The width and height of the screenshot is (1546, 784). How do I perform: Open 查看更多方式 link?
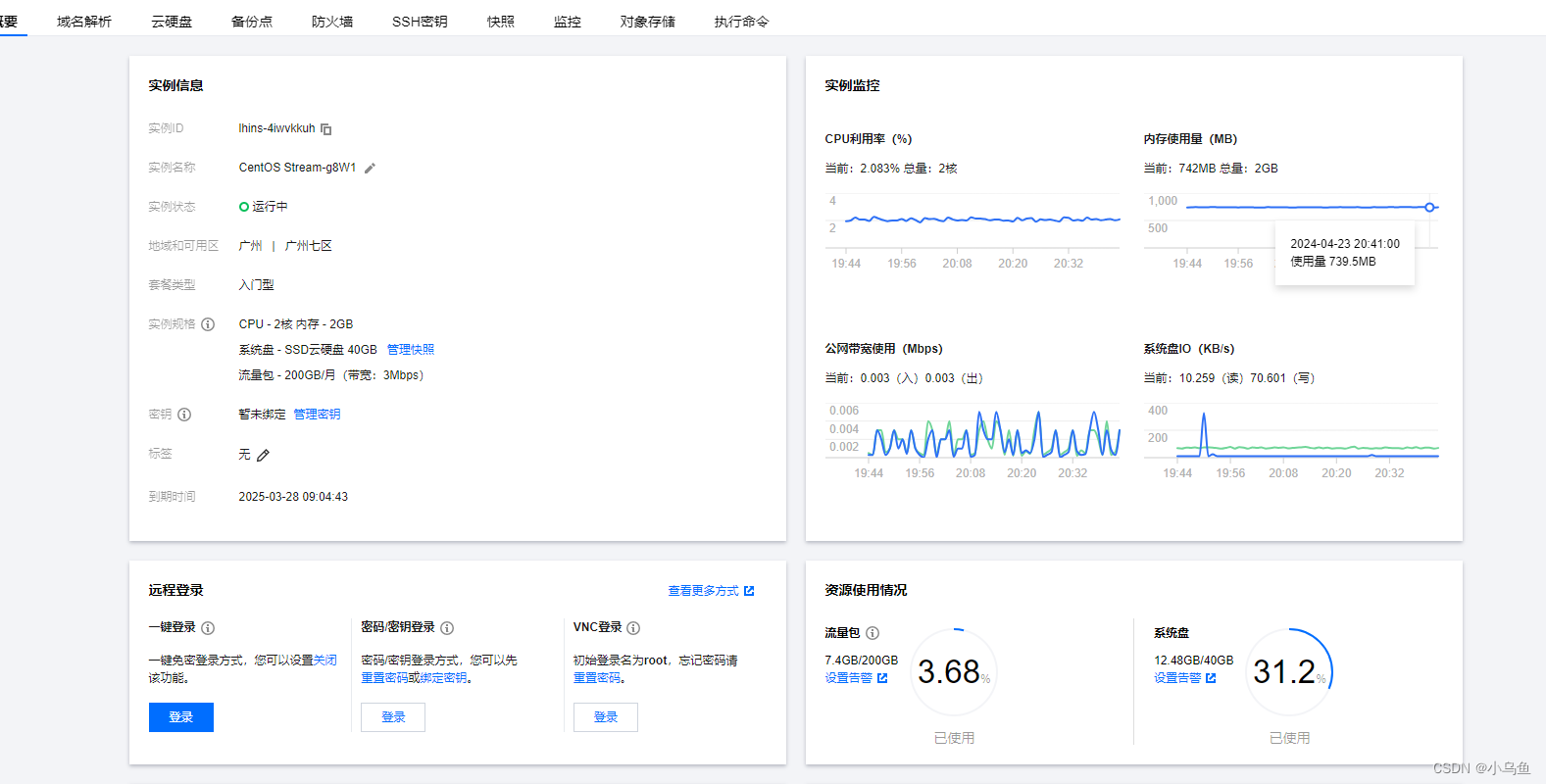pos(711,591)
